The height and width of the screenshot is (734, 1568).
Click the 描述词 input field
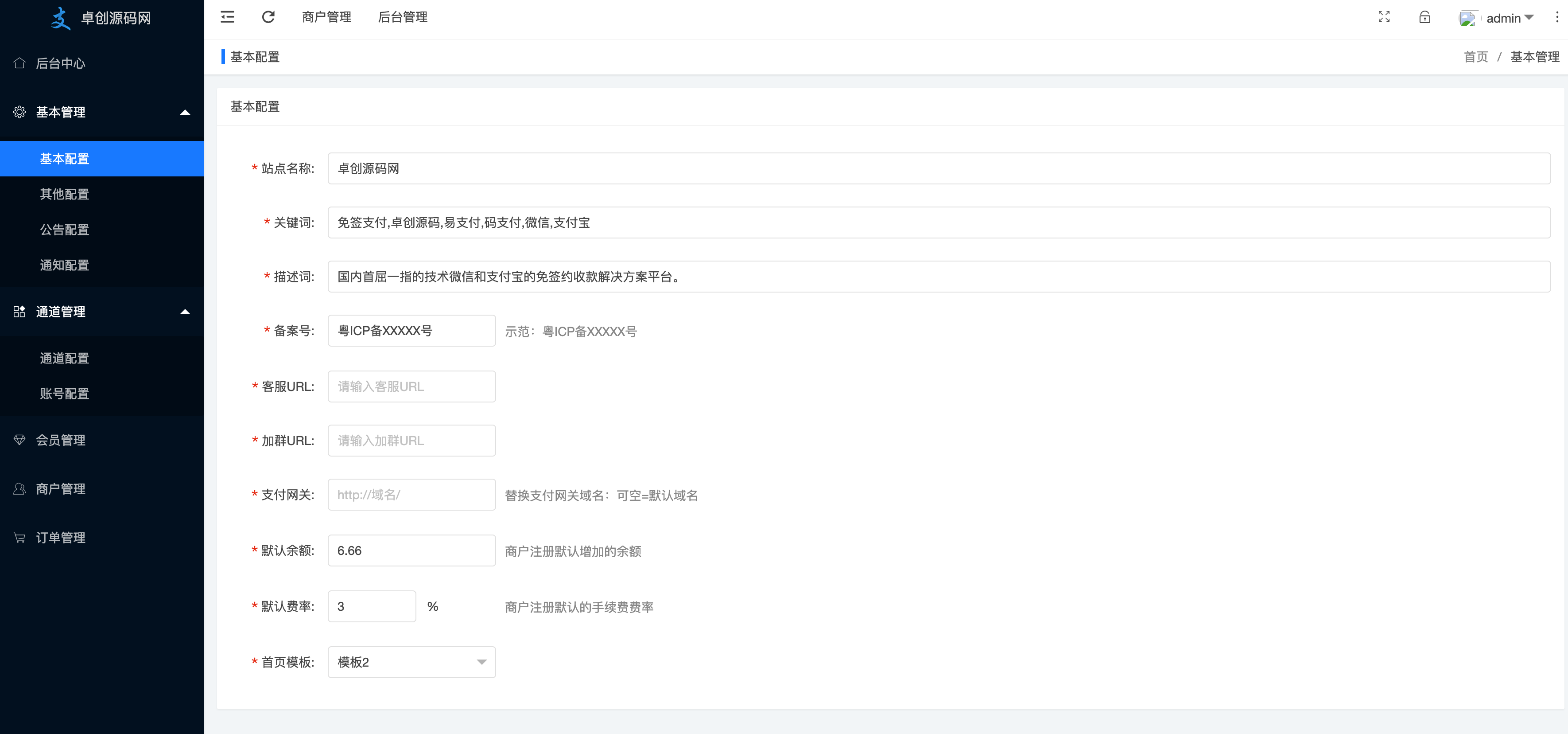(939, 277)
